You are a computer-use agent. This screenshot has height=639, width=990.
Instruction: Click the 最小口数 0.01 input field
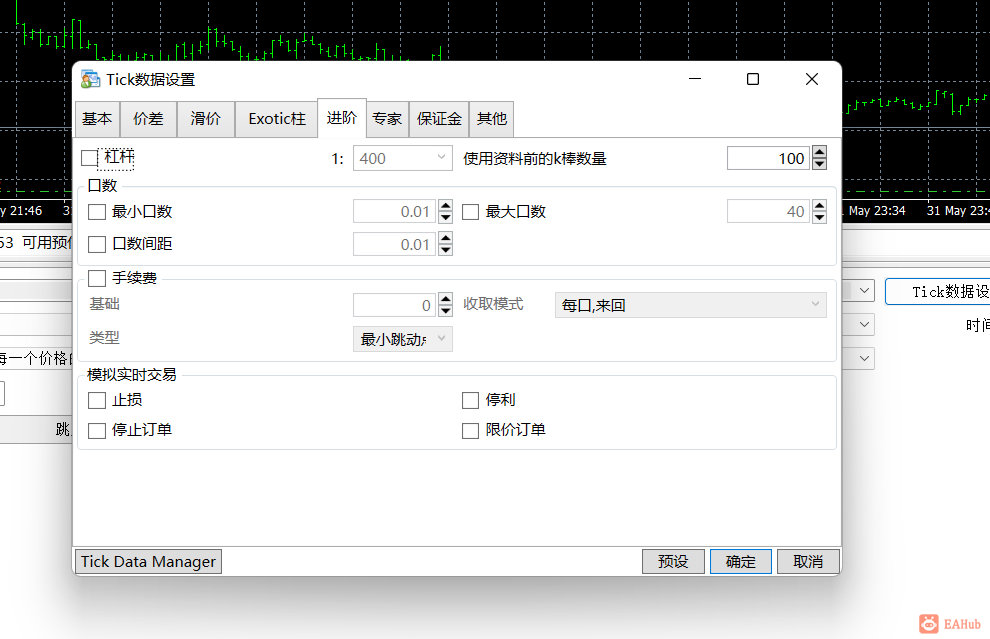395,212
